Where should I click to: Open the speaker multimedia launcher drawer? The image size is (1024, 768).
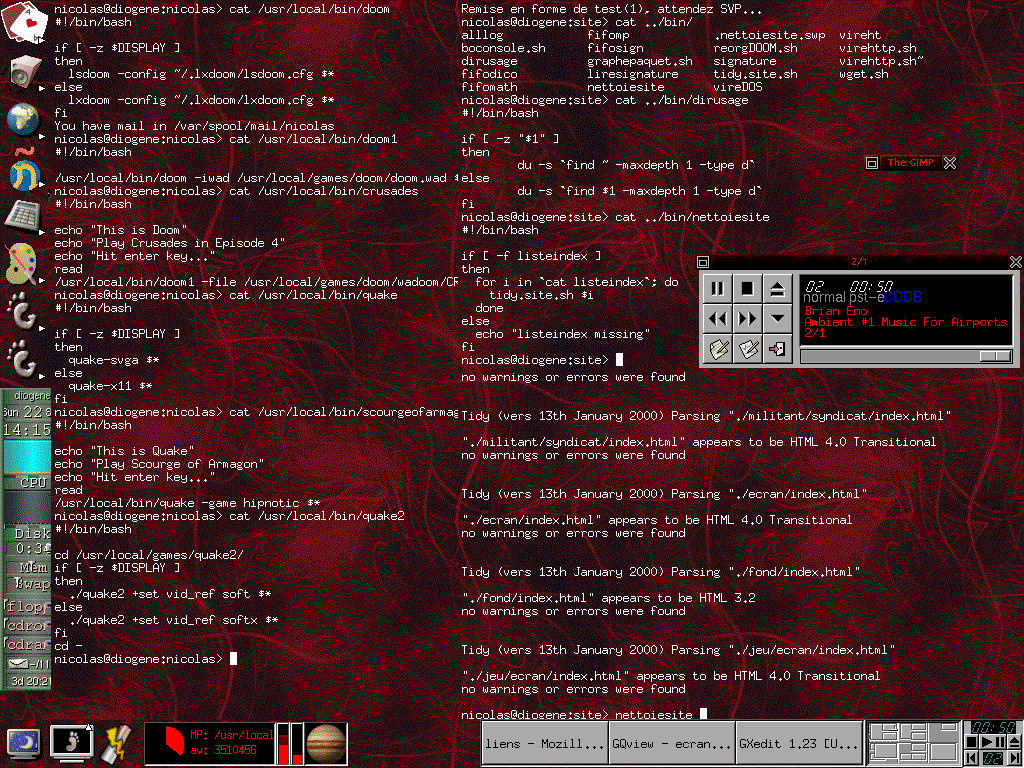[23, 70]
